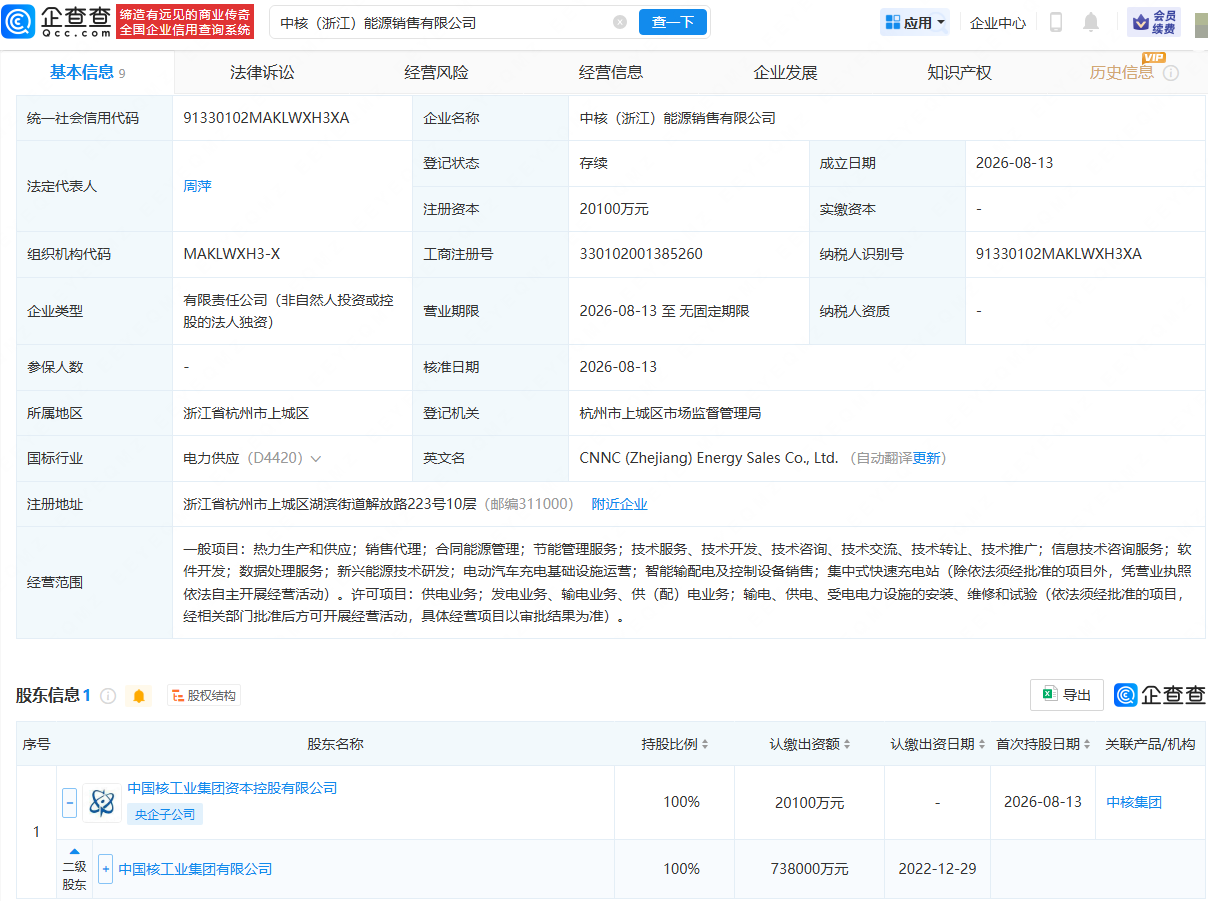Select 所属地区 浙江省杭州市上城区 value
Image resolution: width=1208 pixels, height=901 pixels.
click(x=247, y=413)
